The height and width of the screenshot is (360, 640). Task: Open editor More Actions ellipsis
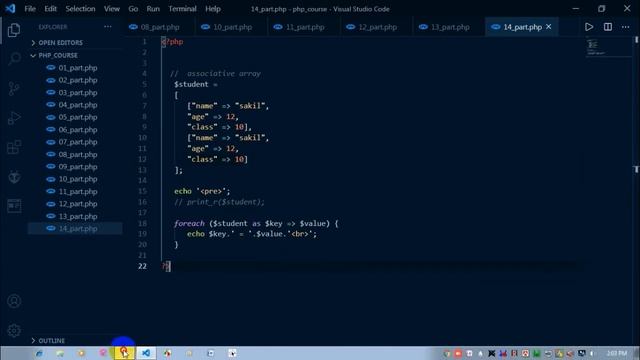625,27
